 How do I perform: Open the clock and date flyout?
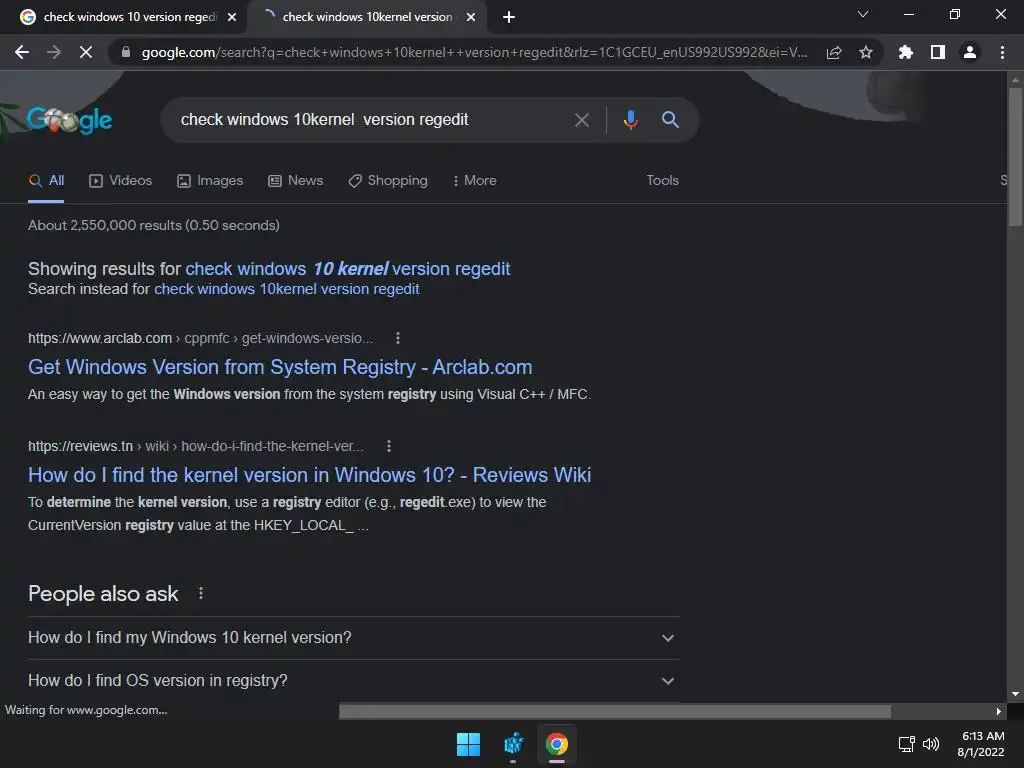point(981,744)
